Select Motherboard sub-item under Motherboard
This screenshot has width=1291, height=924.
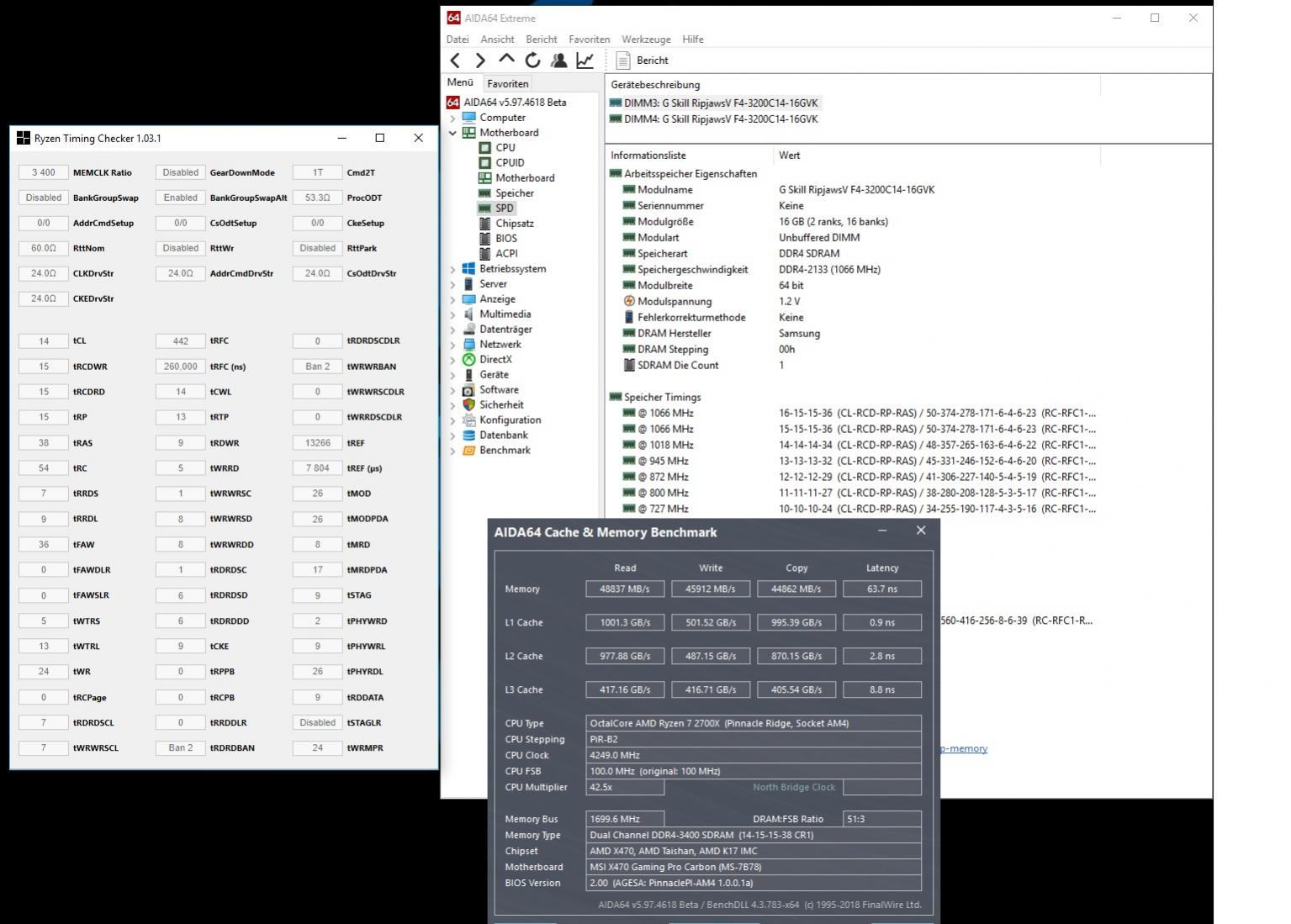pyautogui.click(x=525, y=178)
